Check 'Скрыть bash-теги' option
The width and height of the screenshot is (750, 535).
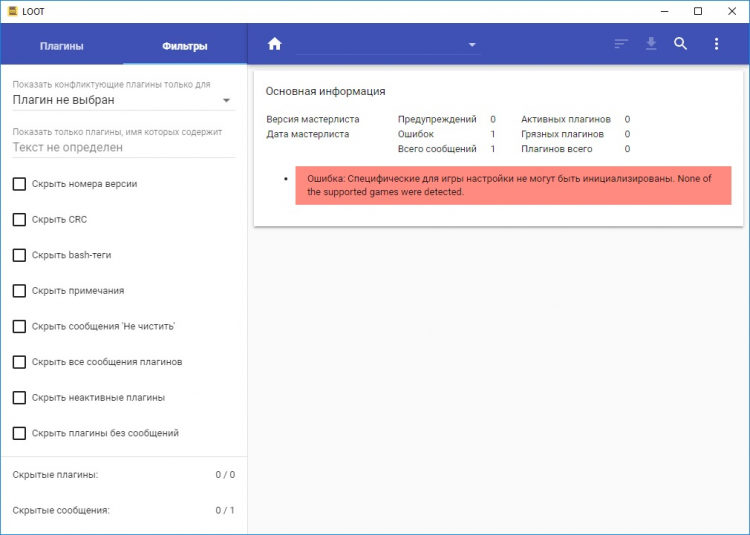click(x=19, y=255)
